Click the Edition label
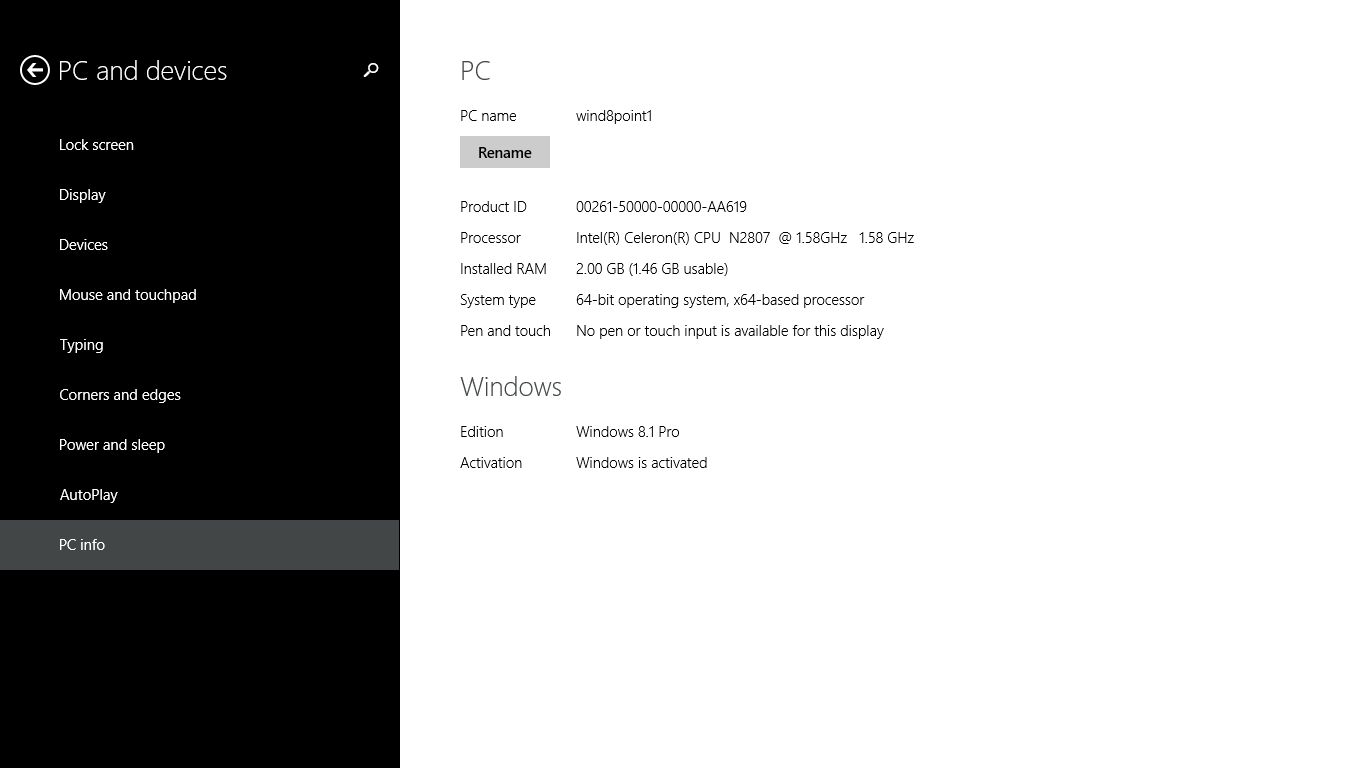 (482, 432)
